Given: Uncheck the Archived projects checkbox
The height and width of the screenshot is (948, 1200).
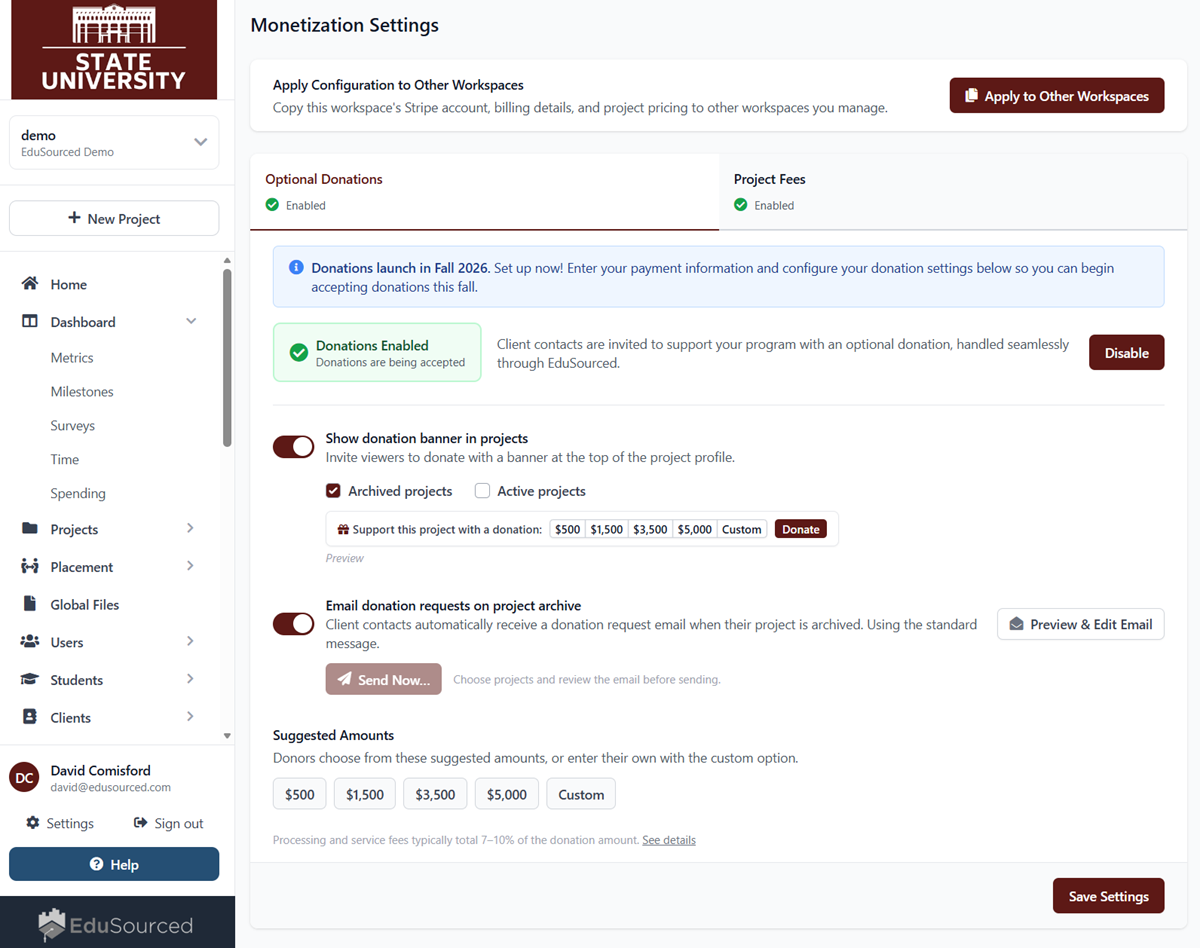Looking at the screenshot, I should pyautogui.click(x=333, y=491).
